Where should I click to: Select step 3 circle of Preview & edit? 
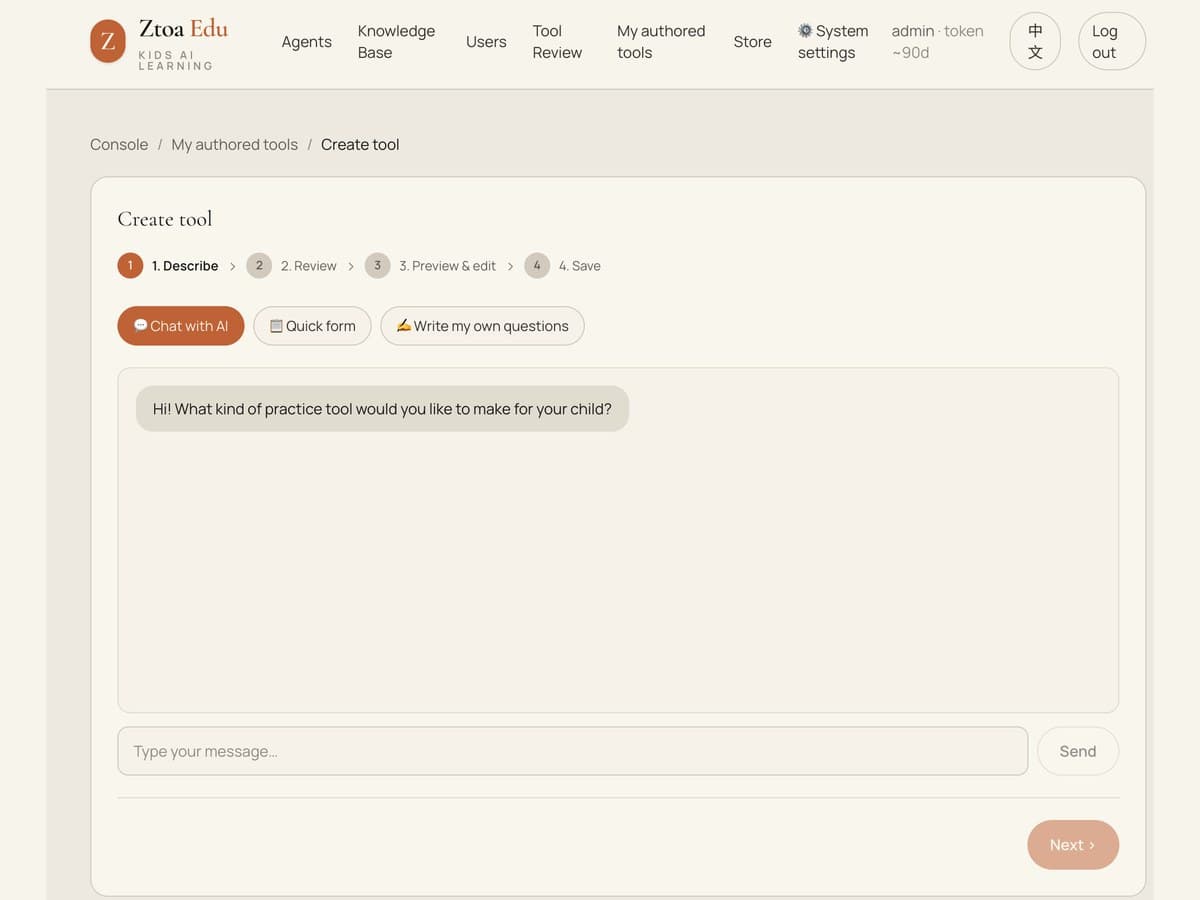(377, 265)
